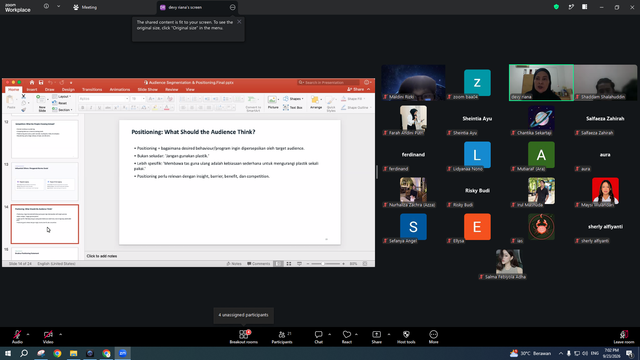Select slide 12 thumbnail

pos(45,139)
